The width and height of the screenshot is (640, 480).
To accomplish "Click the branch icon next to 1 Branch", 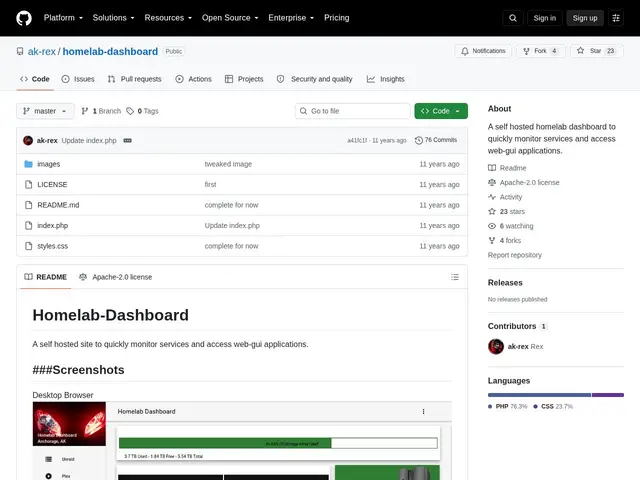I will tap(85, 111).
